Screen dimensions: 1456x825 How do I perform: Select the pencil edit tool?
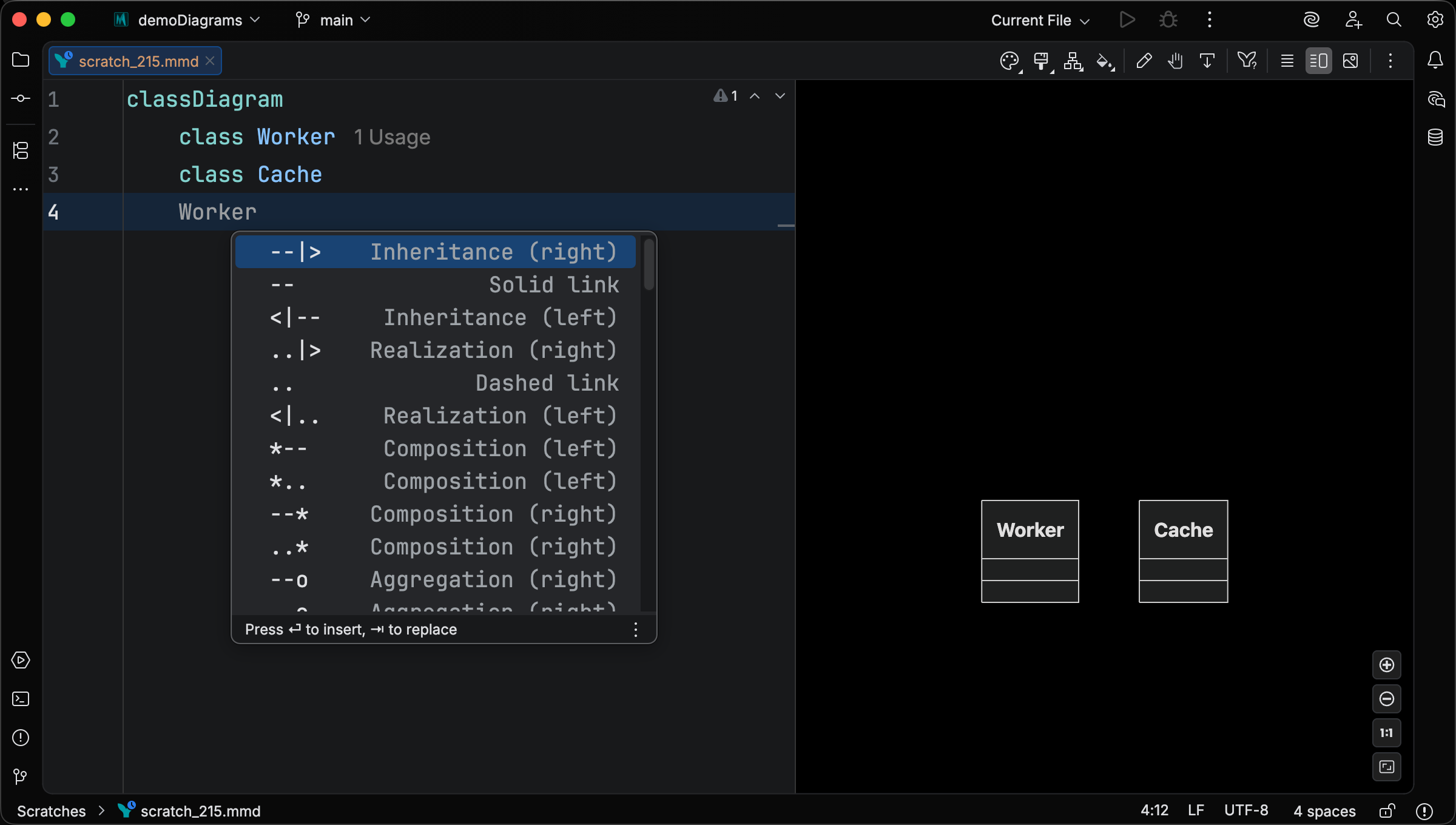(1144, 61)
